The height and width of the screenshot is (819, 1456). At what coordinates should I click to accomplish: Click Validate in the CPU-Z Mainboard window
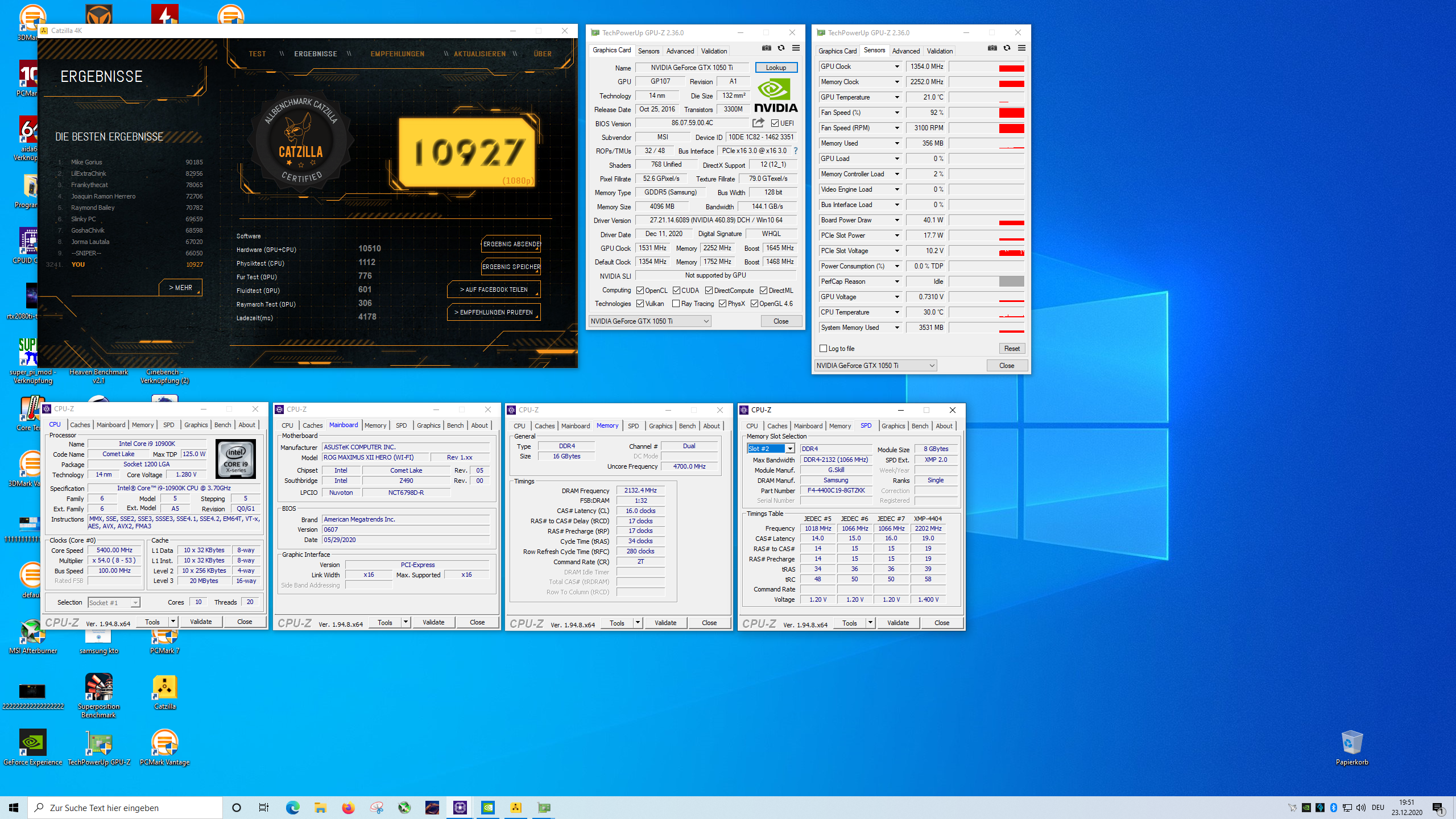point(433,623)
